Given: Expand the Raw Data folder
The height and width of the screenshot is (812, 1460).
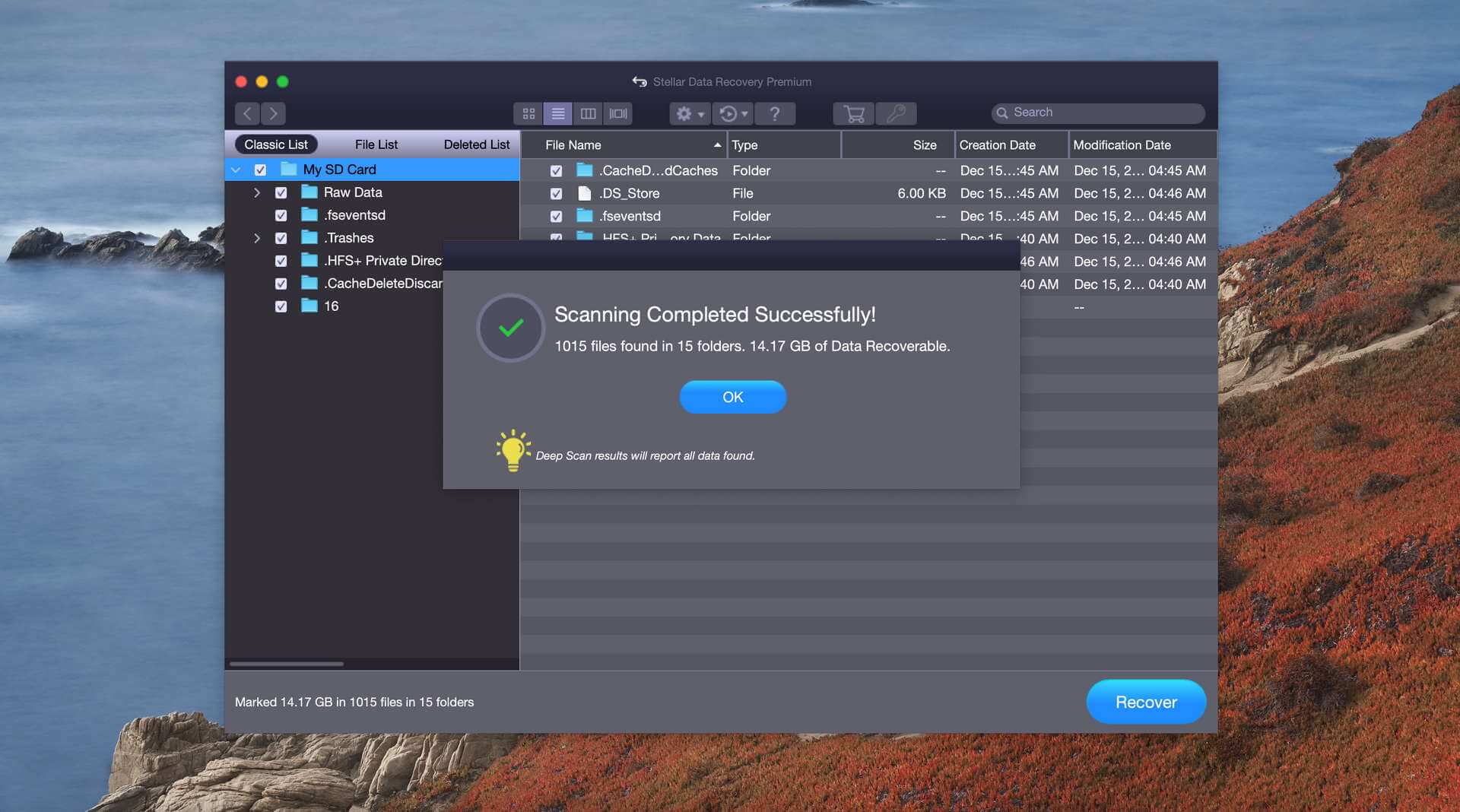Looking at the screenshot, I should (x=257, y=192).
